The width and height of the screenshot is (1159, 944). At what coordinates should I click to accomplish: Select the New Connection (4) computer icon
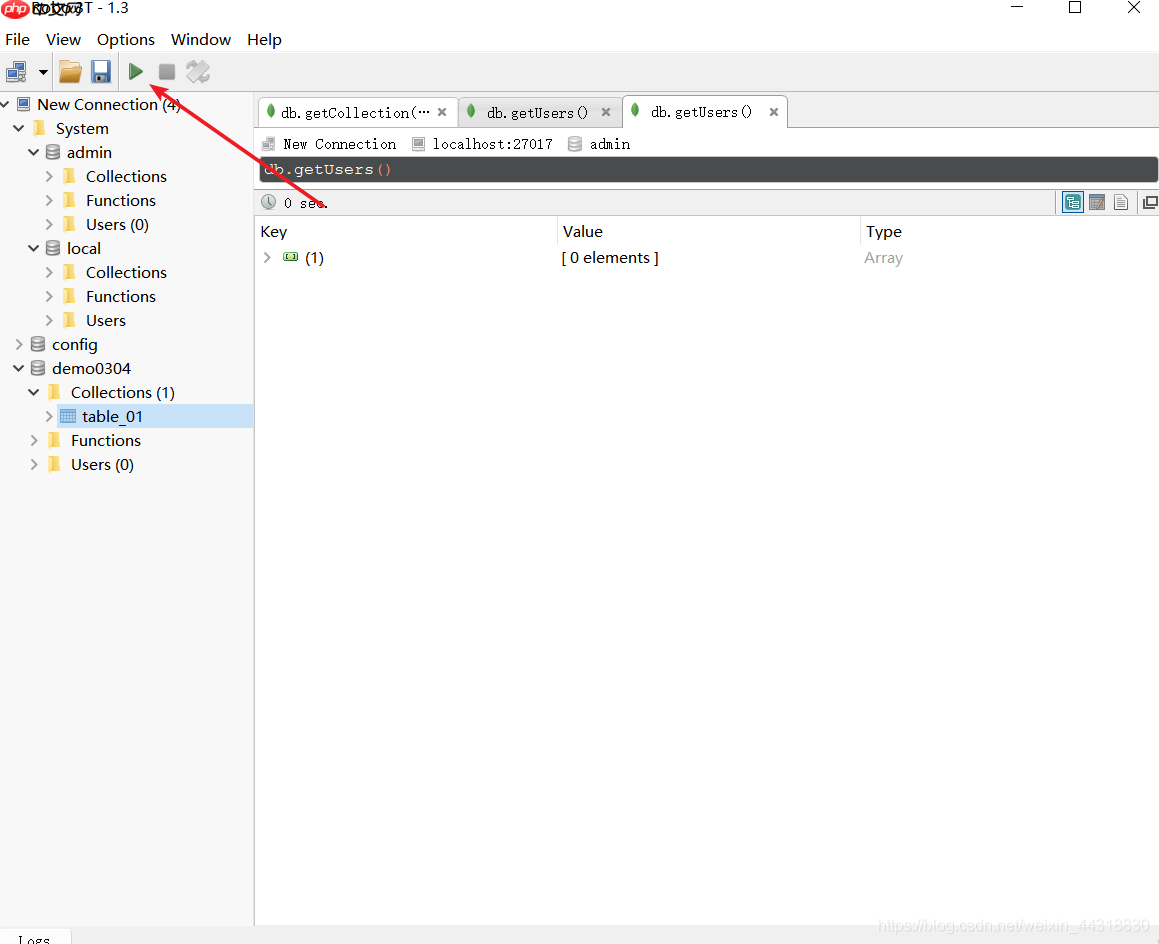pyautogui.click(x=24, y=104)
